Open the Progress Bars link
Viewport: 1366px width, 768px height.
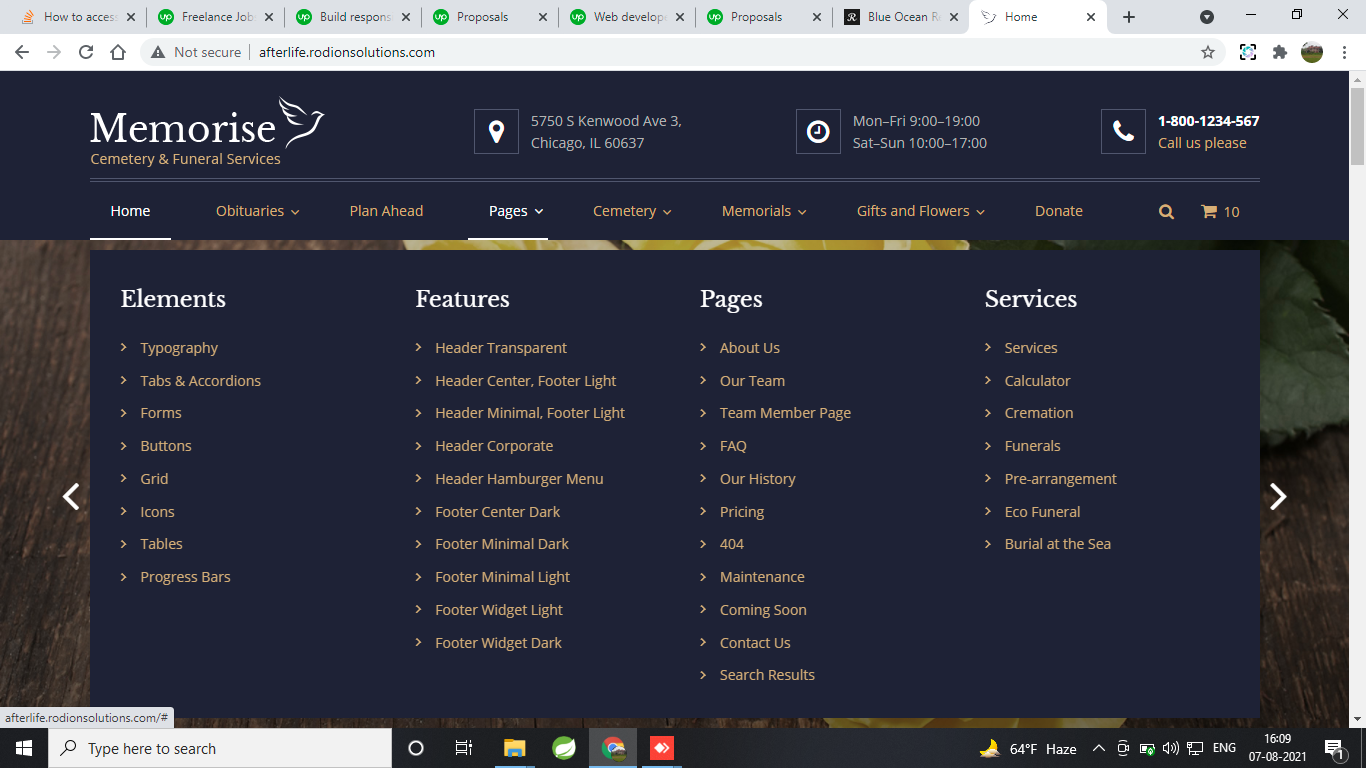coord(185,577)
